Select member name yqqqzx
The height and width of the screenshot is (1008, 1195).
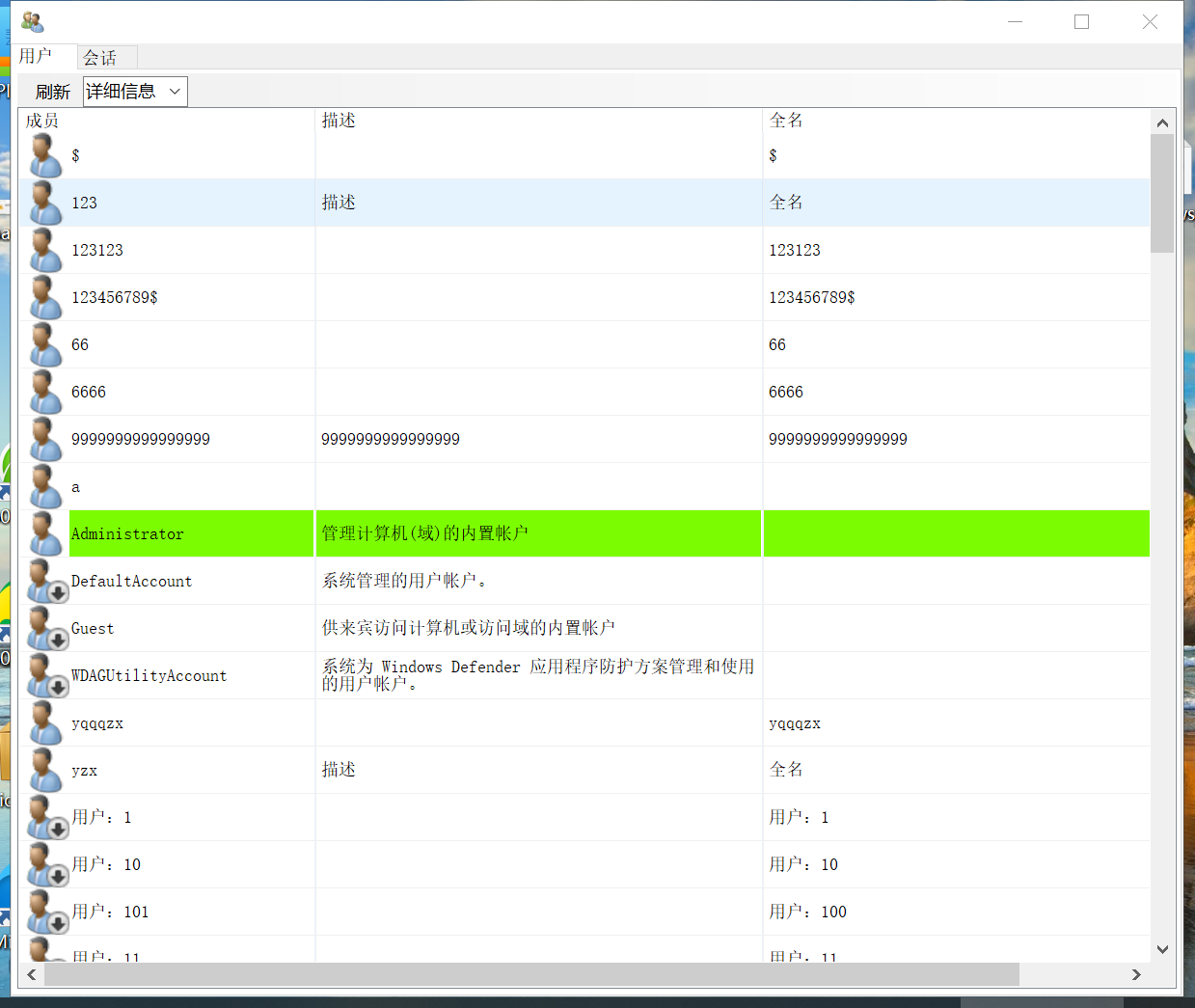click(x=97, y=723)
